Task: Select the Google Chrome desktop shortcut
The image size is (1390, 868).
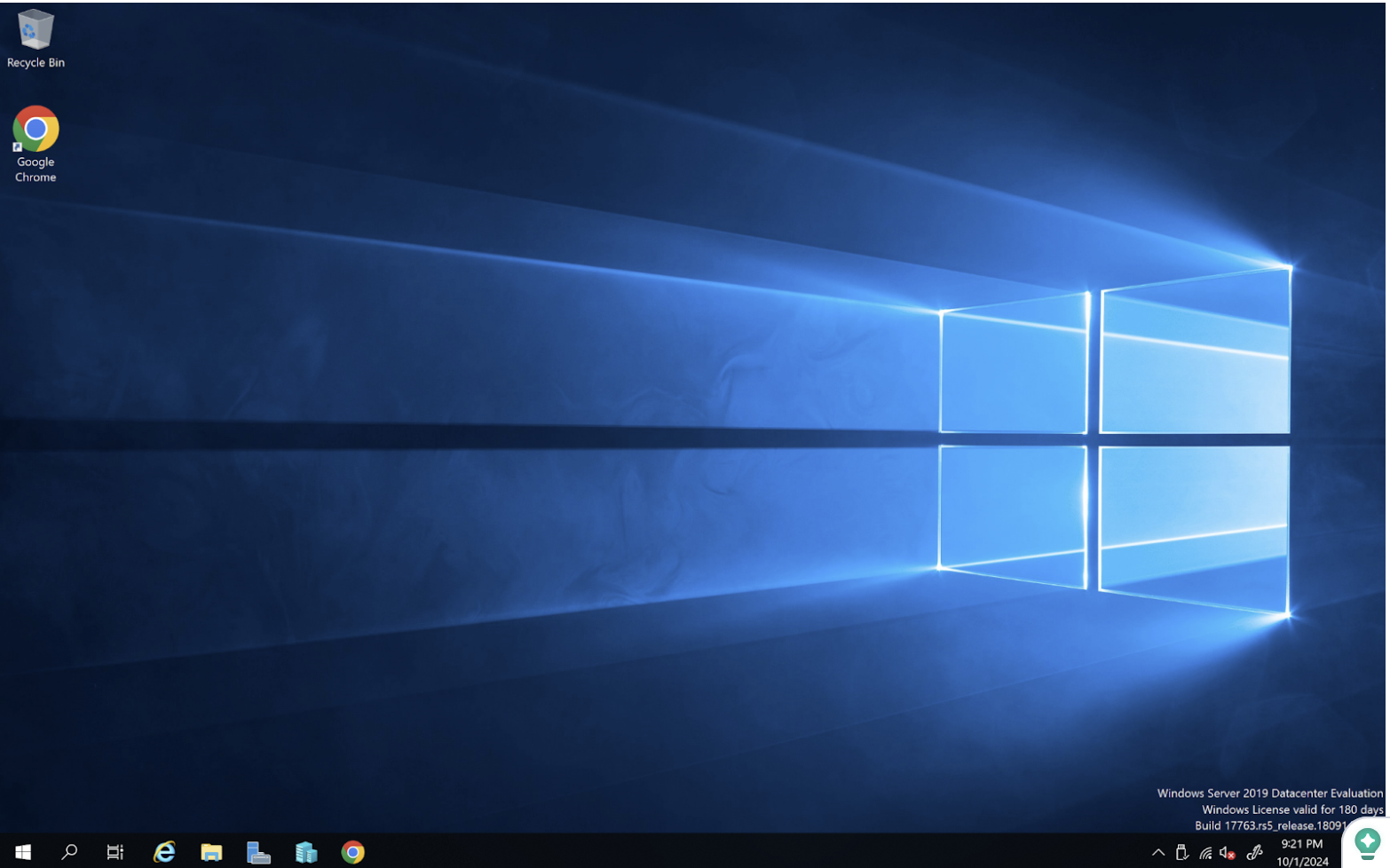Action: [36, 144]
